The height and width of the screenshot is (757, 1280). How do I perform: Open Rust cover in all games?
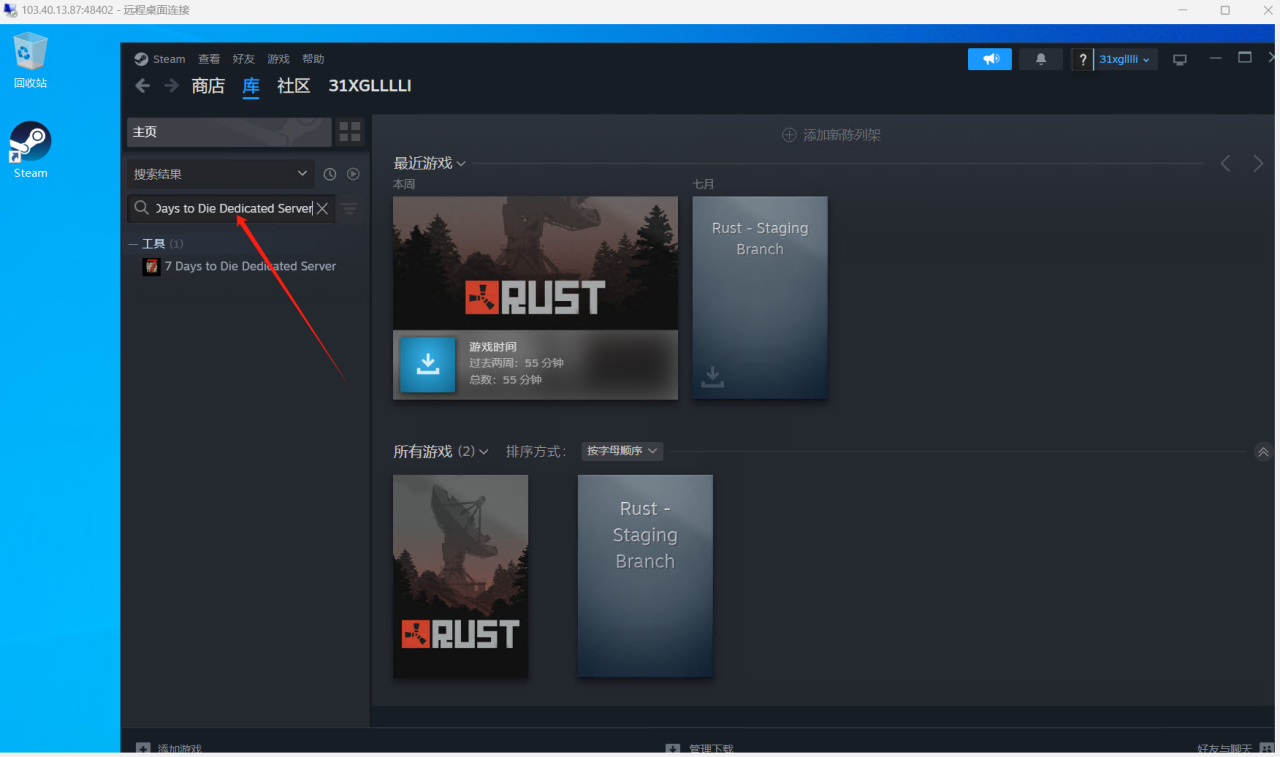point(460,576)
